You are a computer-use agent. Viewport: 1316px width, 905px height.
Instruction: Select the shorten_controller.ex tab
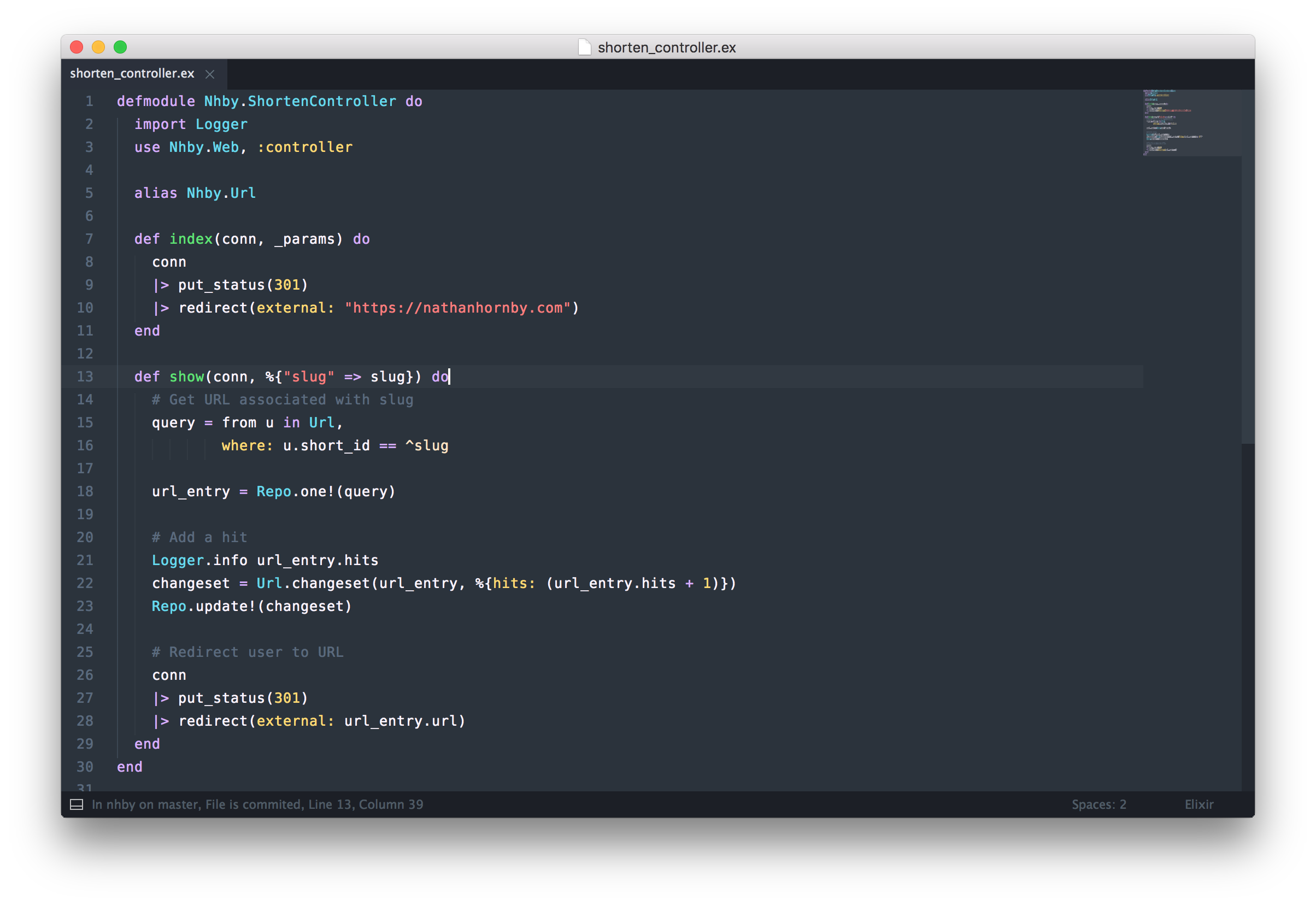pyautogui.click(x=132, y=74)
